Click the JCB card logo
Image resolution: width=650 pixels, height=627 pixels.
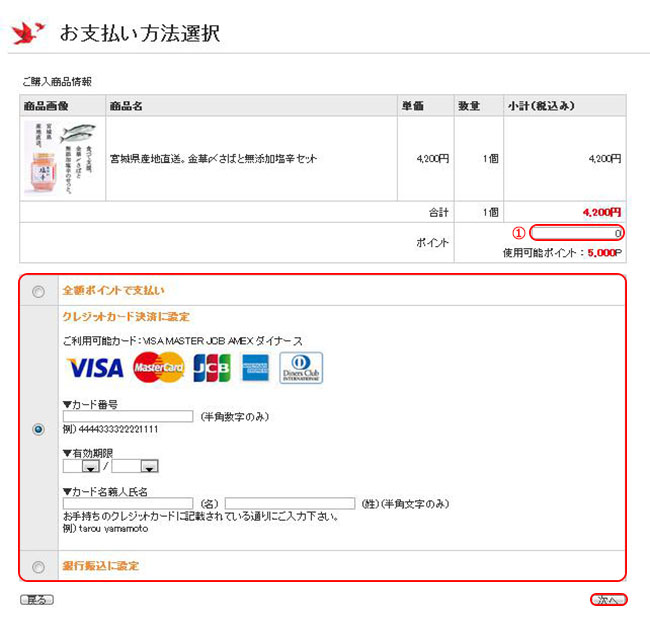tap(212, 368)
